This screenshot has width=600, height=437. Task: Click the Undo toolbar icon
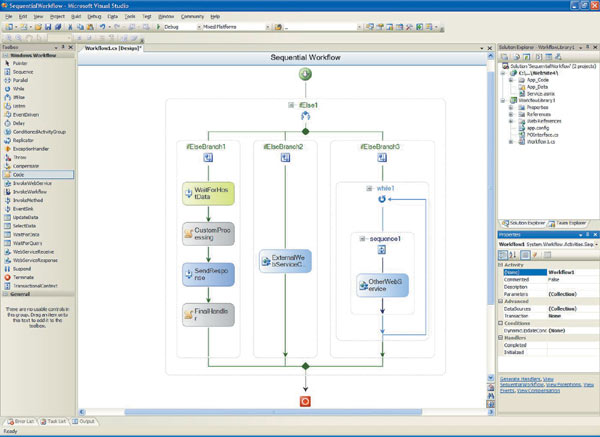coord(103,27)
